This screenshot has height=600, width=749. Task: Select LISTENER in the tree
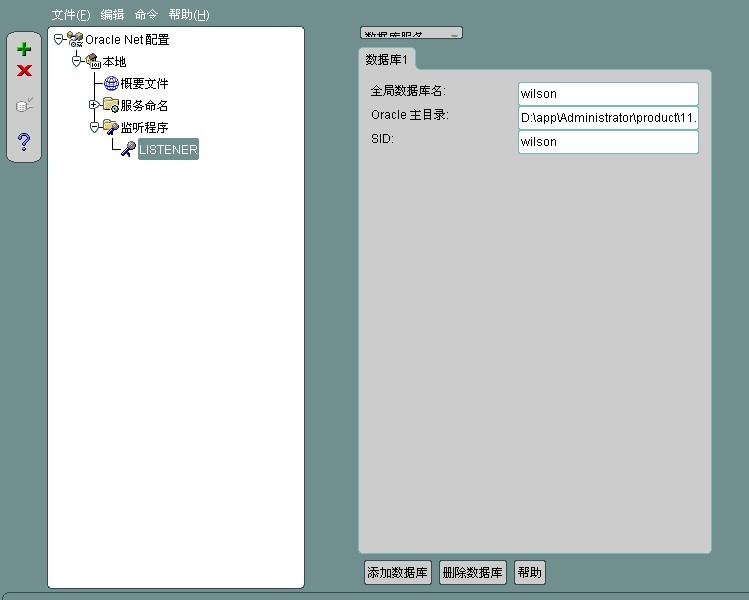coord(168,149)
